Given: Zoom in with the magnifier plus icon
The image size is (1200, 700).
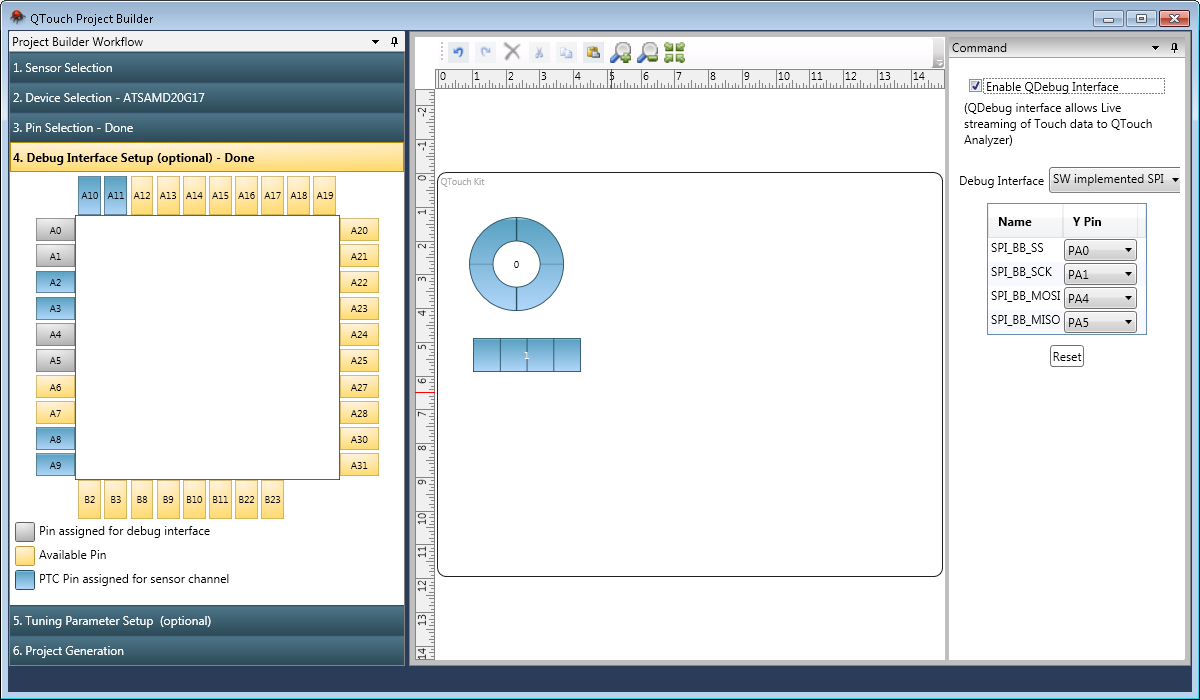Looking at the screenshot, I should point(621,52).
